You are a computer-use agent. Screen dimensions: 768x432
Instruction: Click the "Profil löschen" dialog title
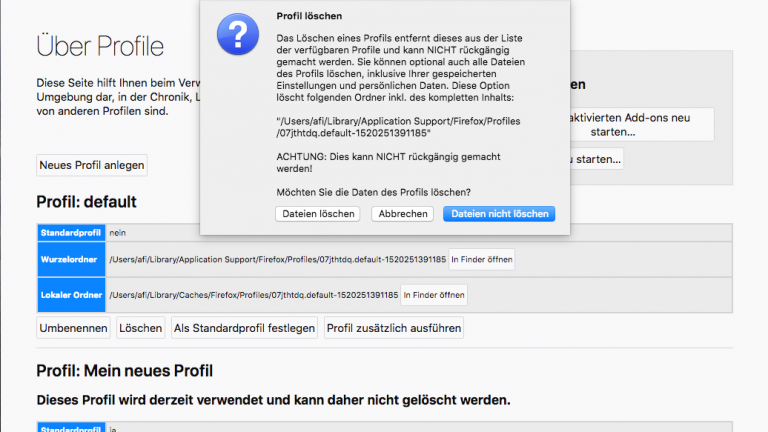click(x=309, y=17)
